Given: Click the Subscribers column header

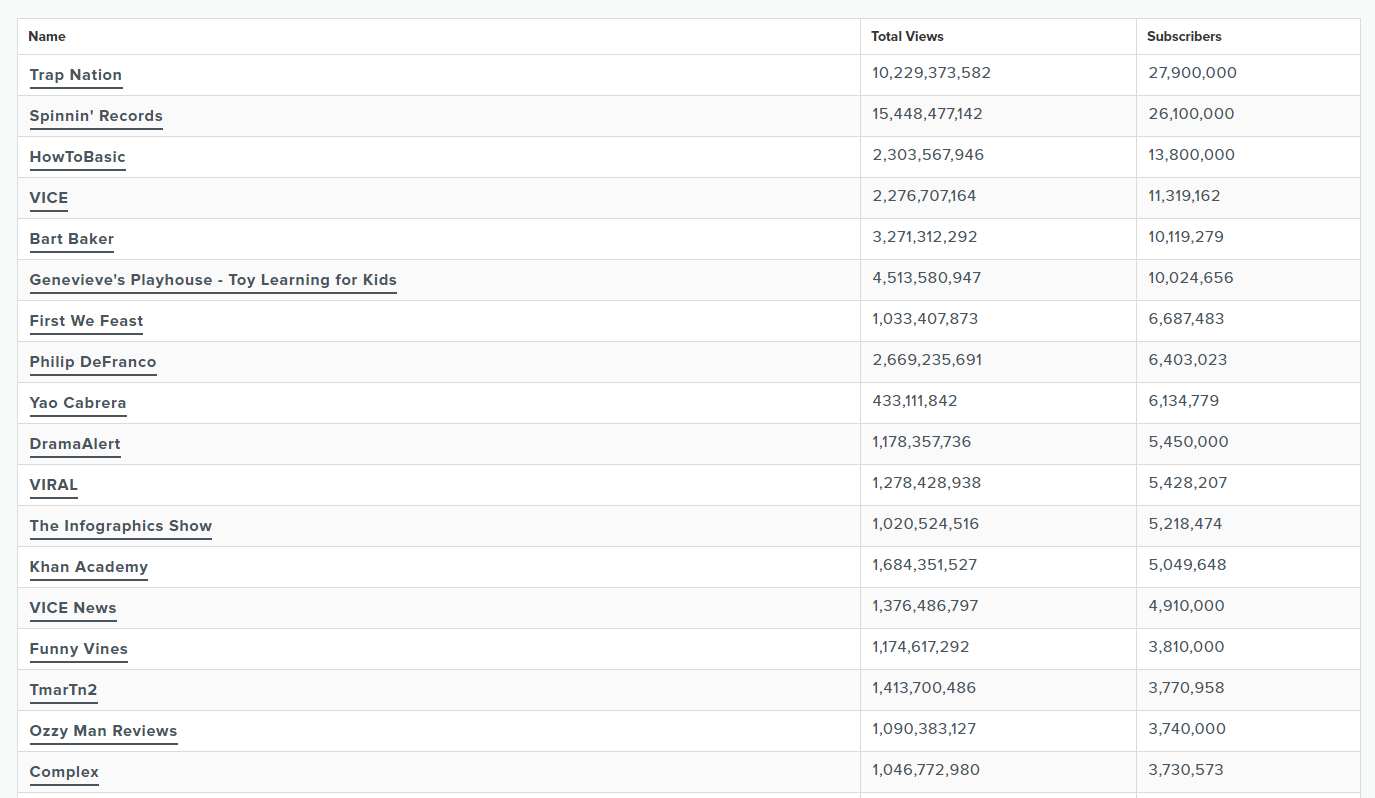Looking at the screenshot, I should click(x=1184, y=36).
